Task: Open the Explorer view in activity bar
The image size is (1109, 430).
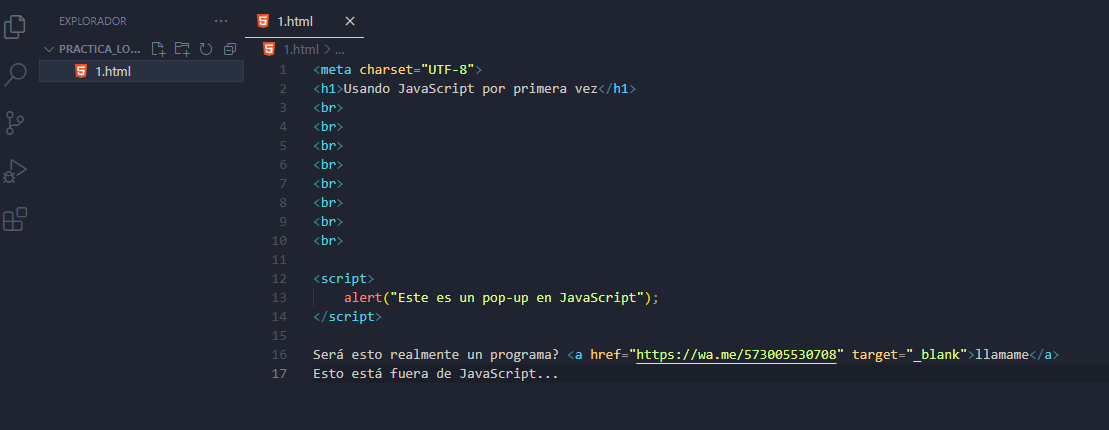Action: (x=15, y=26)
